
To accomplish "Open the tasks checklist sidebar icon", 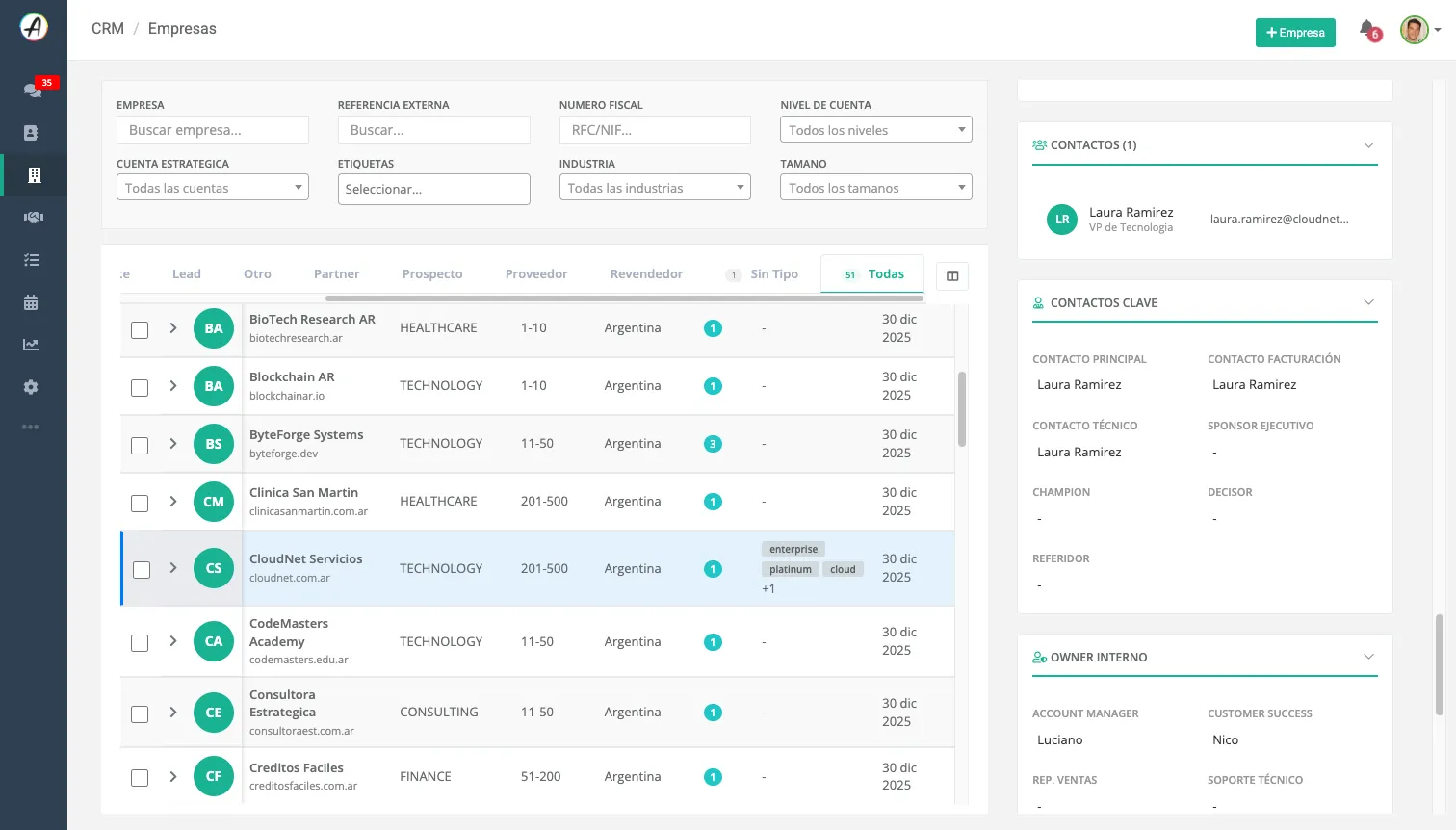I will [x=32, y=260].
